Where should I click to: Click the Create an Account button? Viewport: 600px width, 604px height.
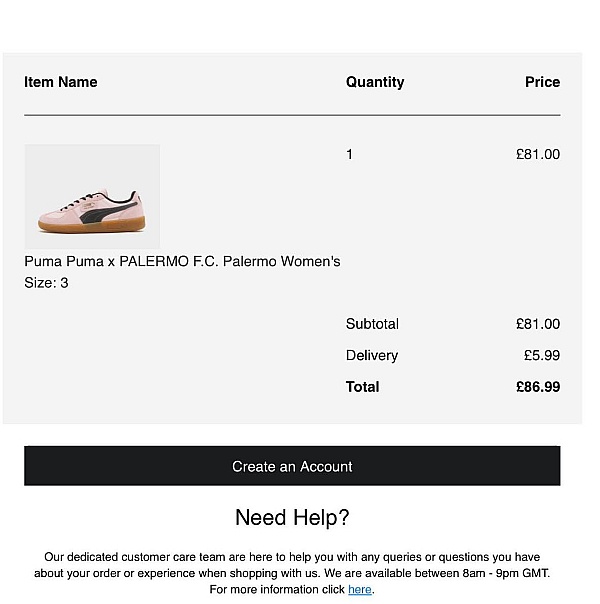[x=292, y=466]
